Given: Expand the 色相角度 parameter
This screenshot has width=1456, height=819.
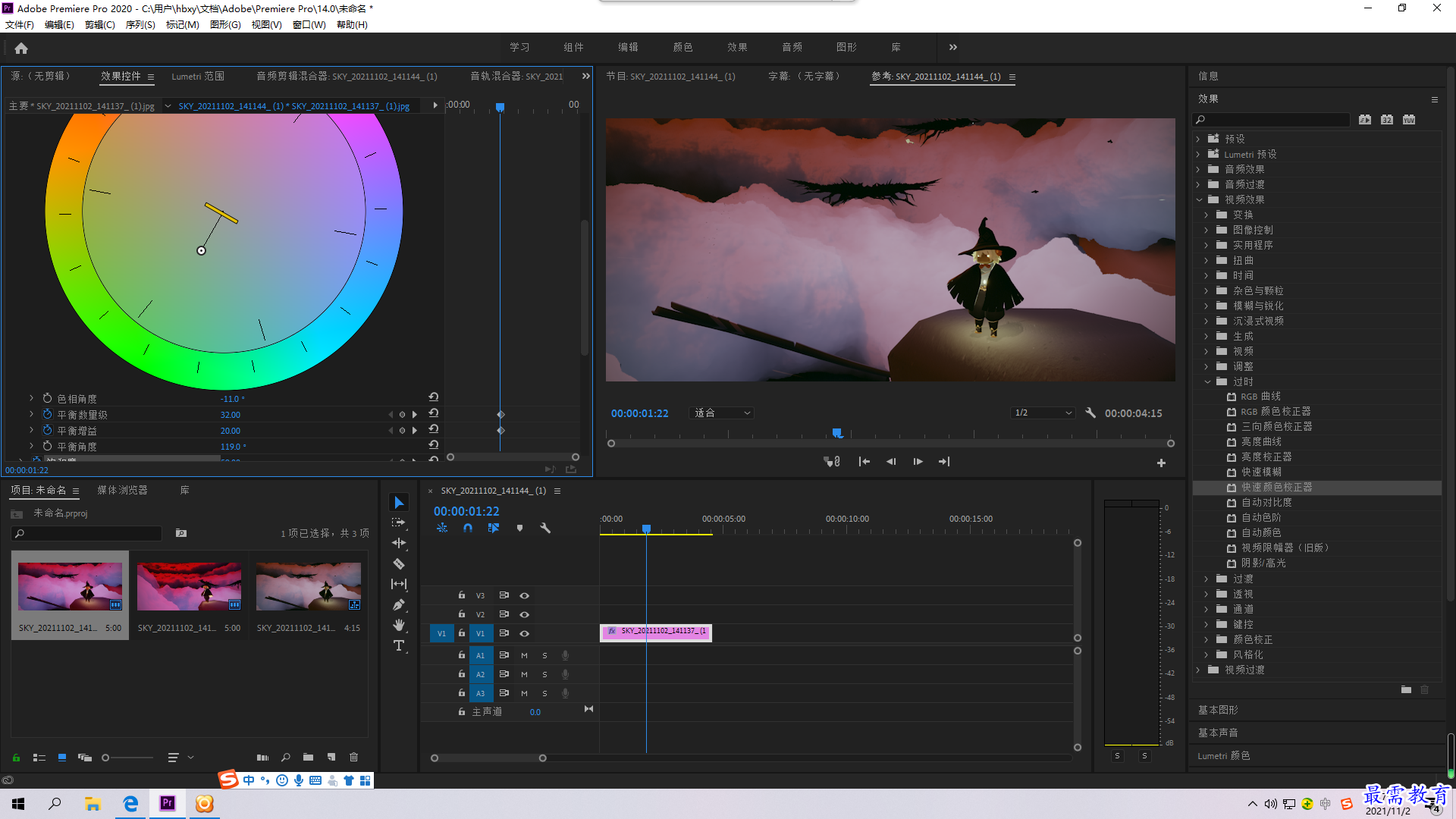Looking at the screenshot, I should point(31,397).
